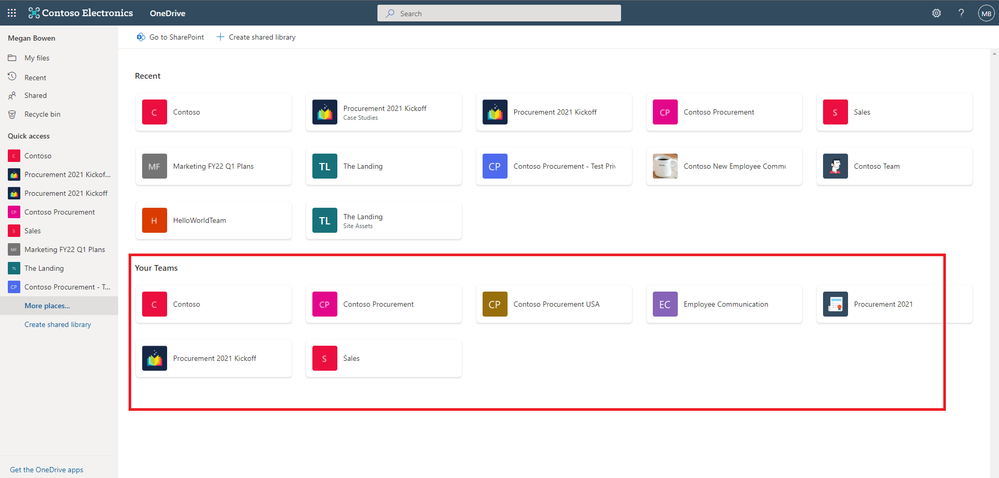Open Sales in Quick access
999x478 pixels.
click(x=59, y=231)
